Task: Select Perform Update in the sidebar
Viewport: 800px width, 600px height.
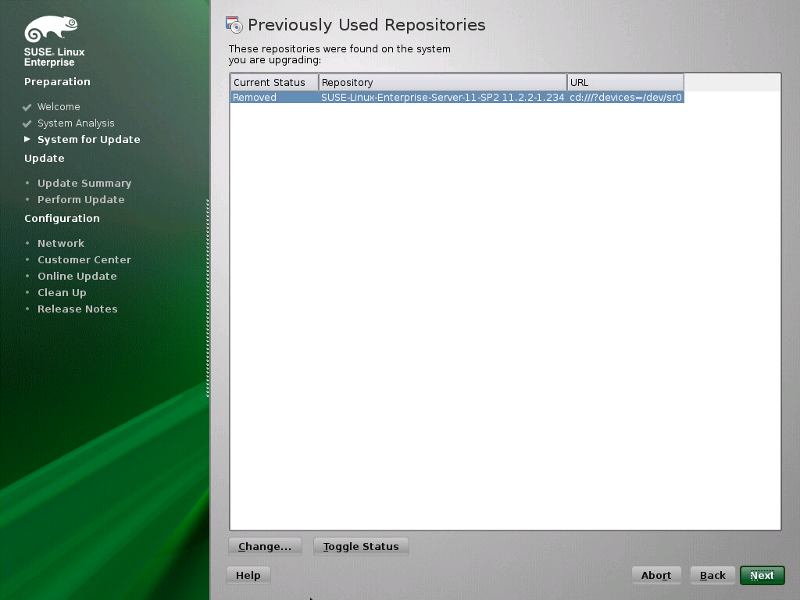Action: pos(80,200)
